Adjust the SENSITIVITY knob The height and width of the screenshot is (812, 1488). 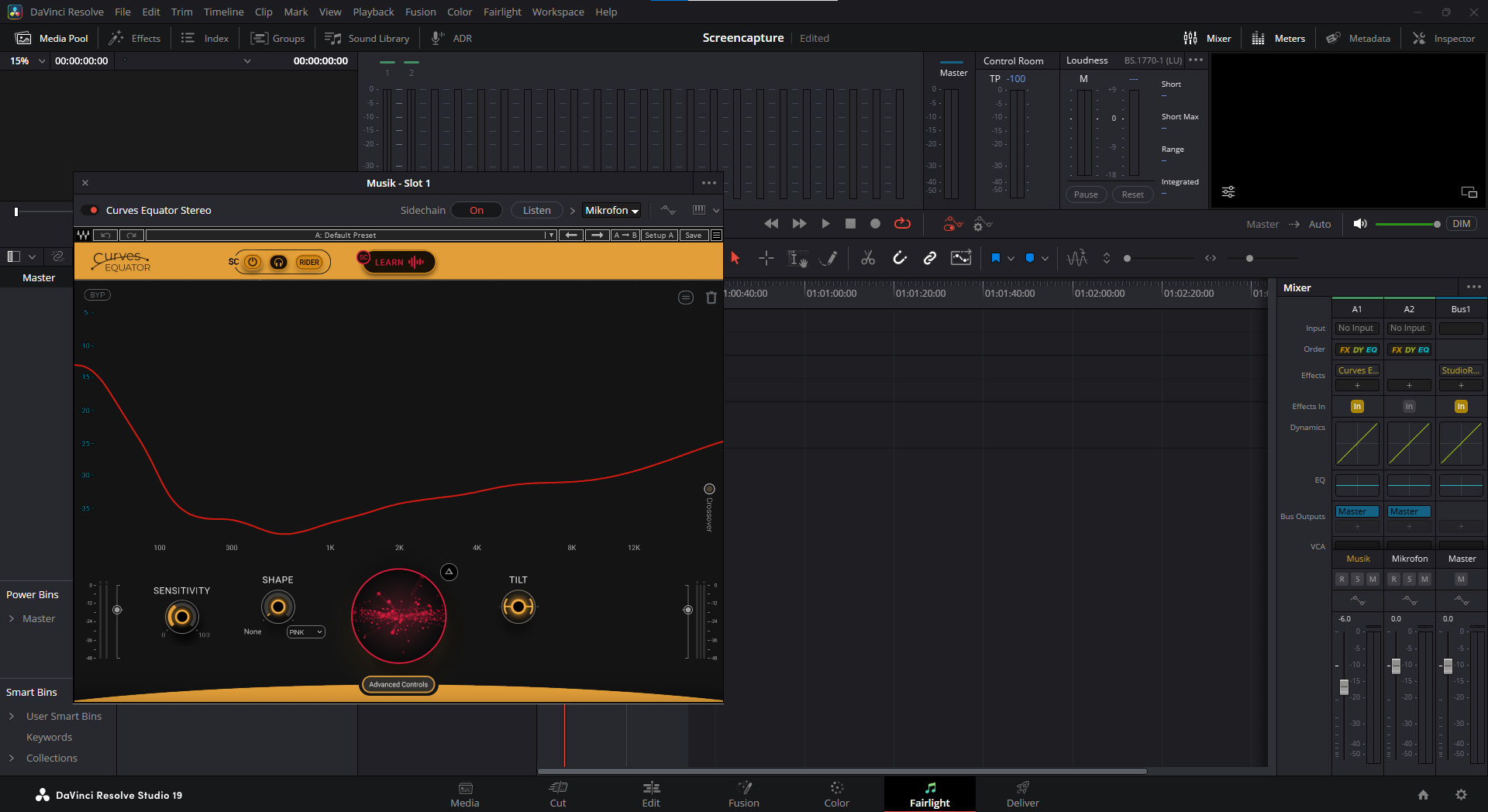(x=182, y=617)
